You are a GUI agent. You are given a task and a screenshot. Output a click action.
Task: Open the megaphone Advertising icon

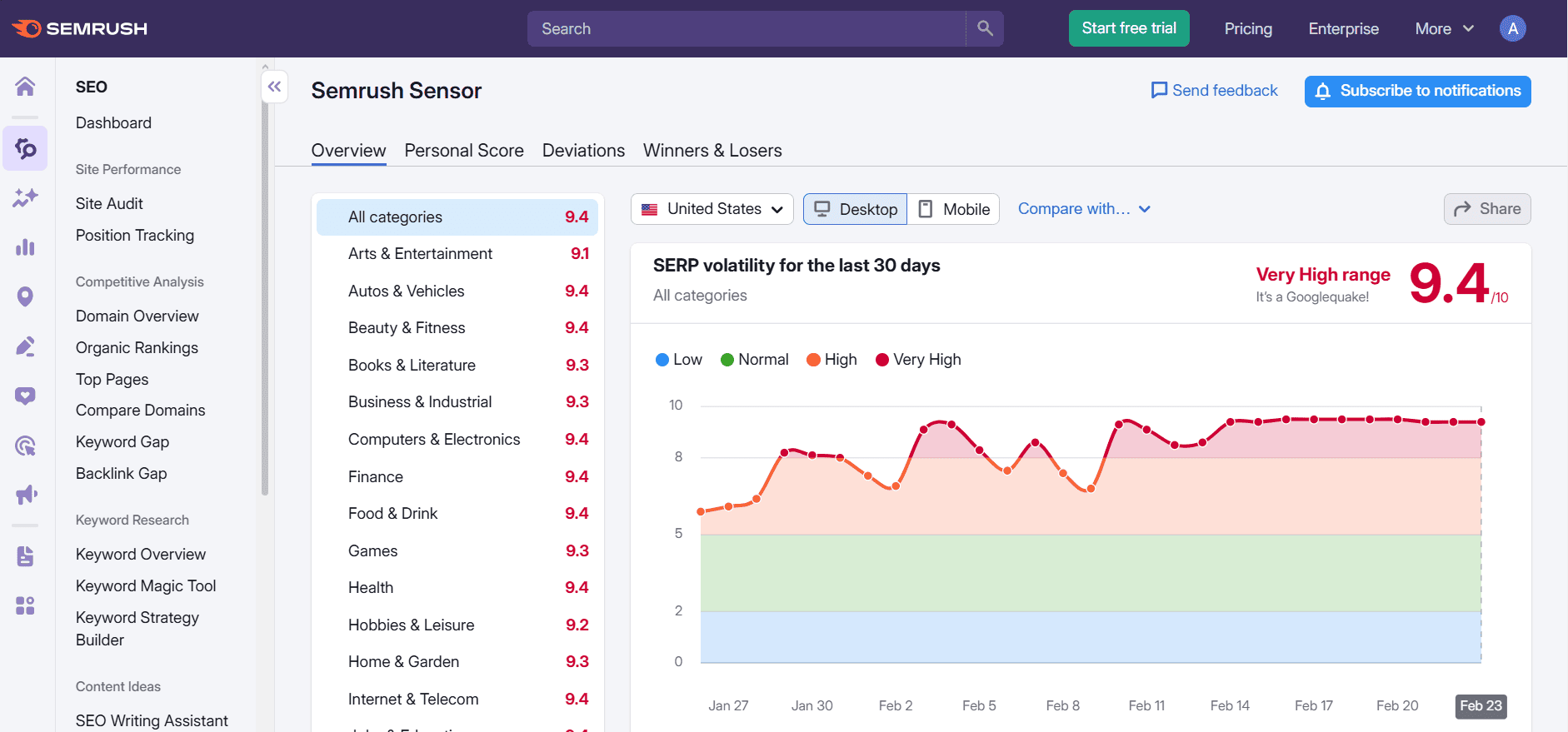pos(26,495)
